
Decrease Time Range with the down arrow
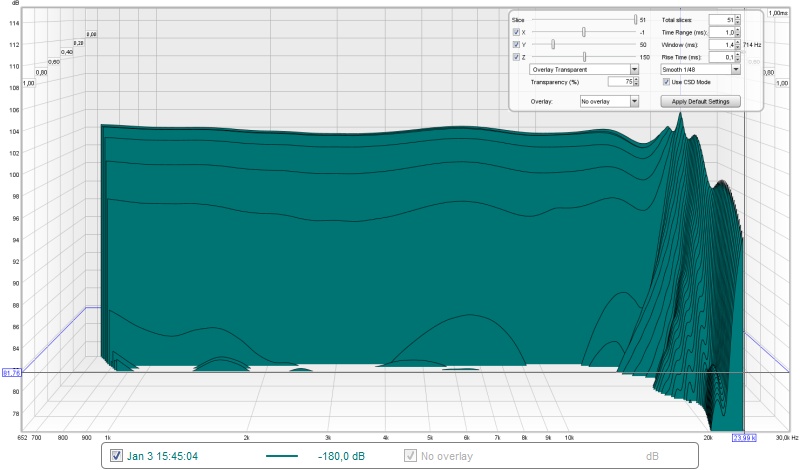pos(738,35)
